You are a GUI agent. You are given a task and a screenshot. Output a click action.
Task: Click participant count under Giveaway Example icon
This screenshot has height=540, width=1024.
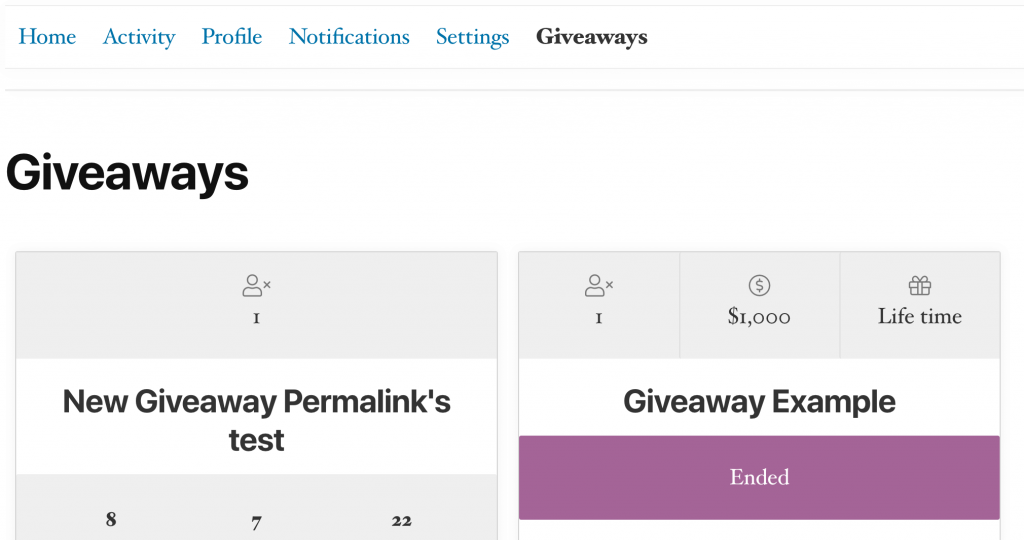599,318
